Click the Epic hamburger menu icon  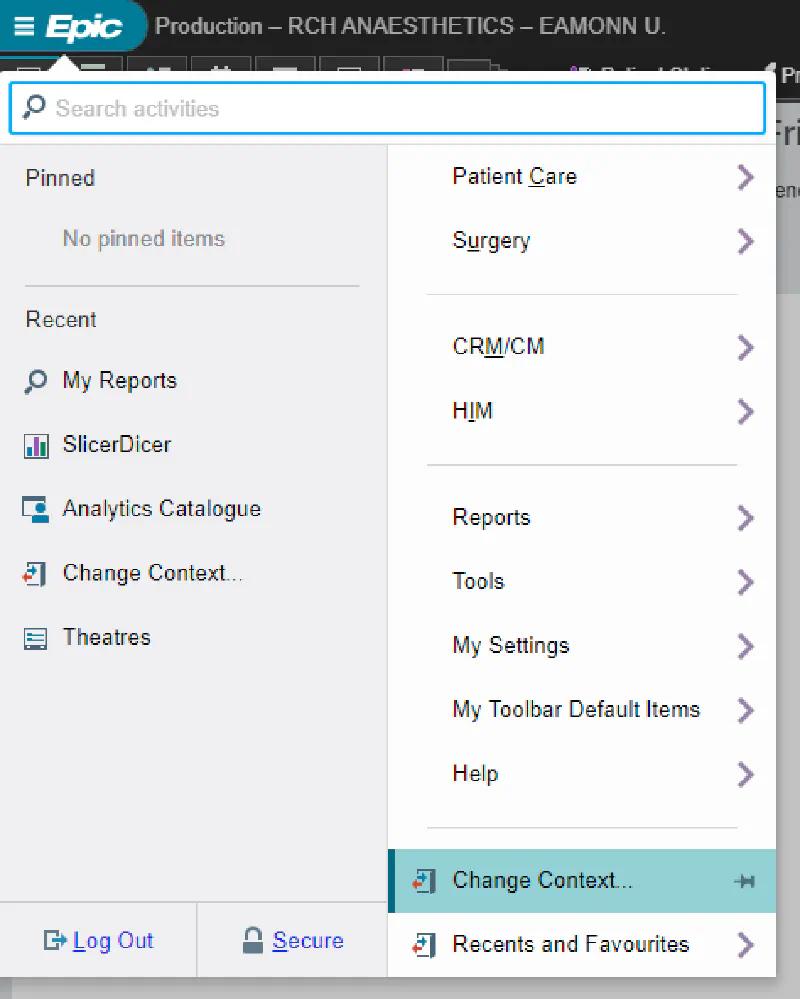(25, 25)
